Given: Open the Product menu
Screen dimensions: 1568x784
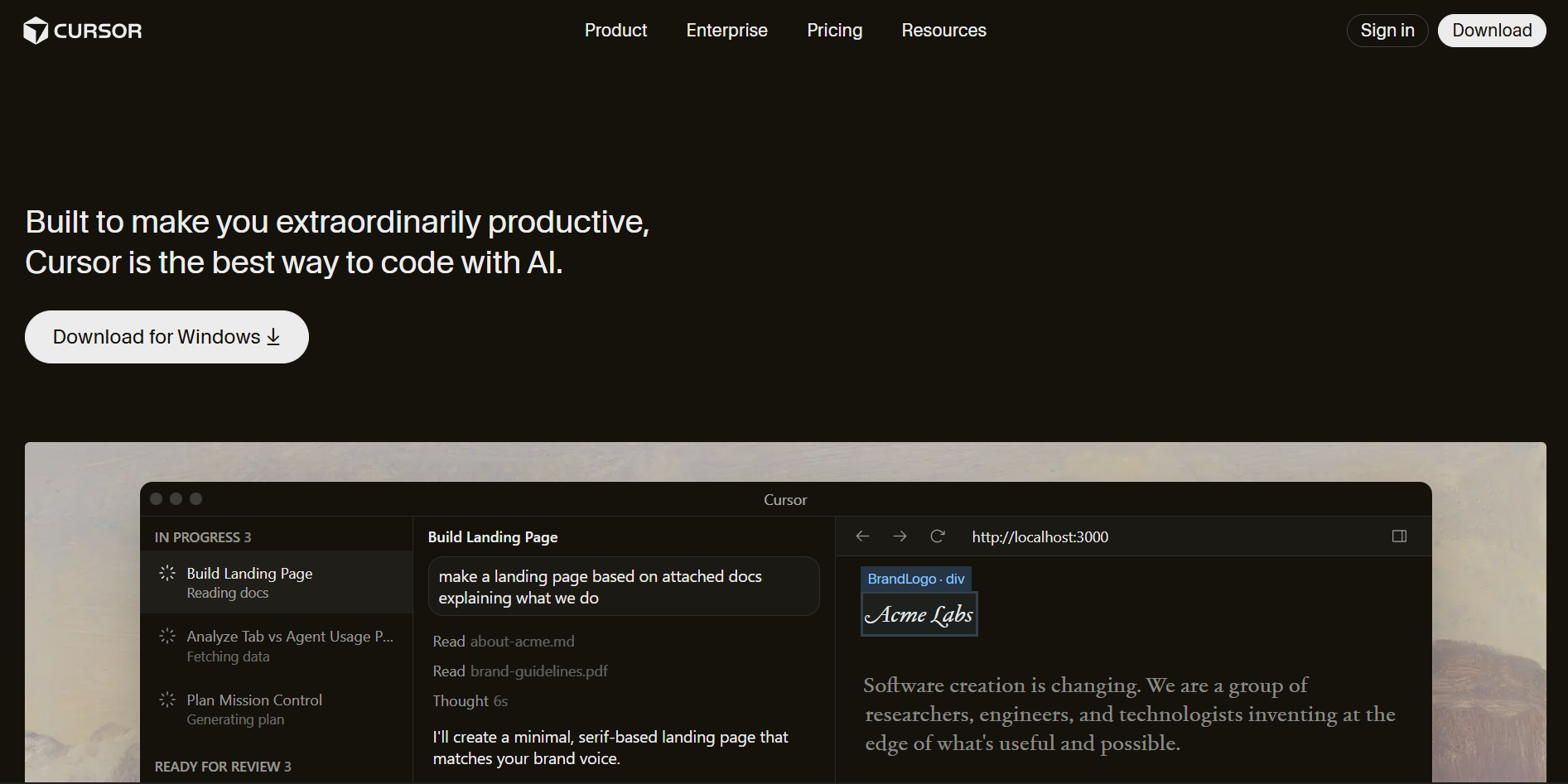Looking at the screenshot, I should pos(615,31).
